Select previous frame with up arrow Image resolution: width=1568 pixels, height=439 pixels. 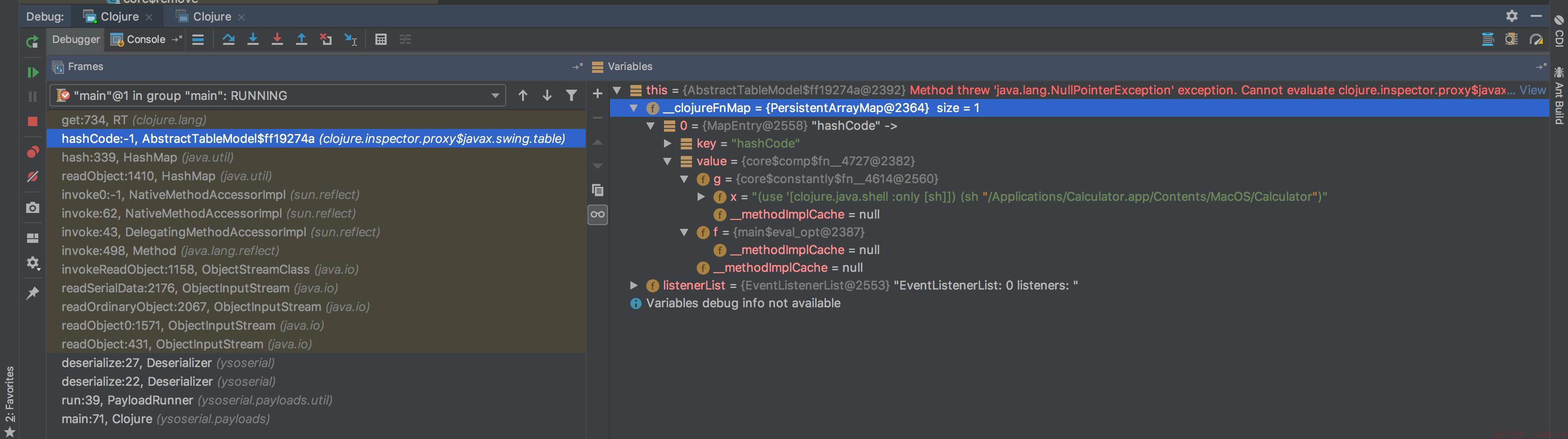tap(523, 96)
